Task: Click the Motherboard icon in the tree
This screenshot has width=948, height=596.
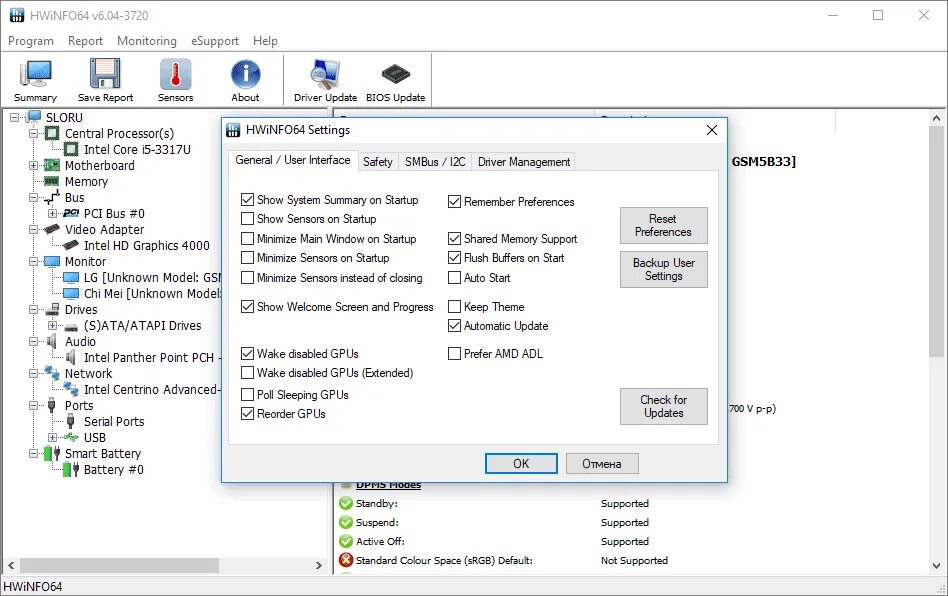Action: tap(53, 165)
